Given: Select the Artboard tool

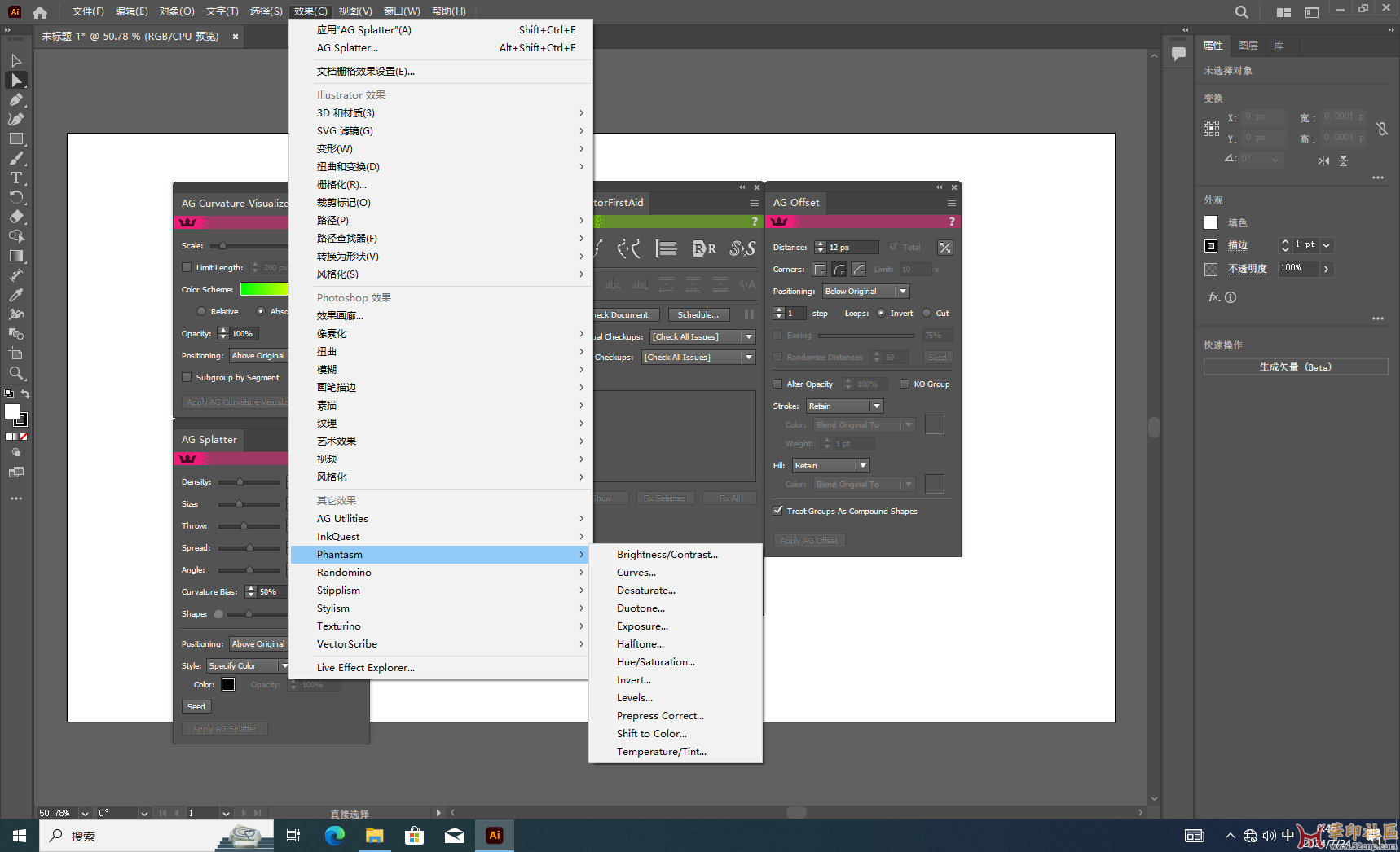Looking at the screenshot, I should pos(16,354).
